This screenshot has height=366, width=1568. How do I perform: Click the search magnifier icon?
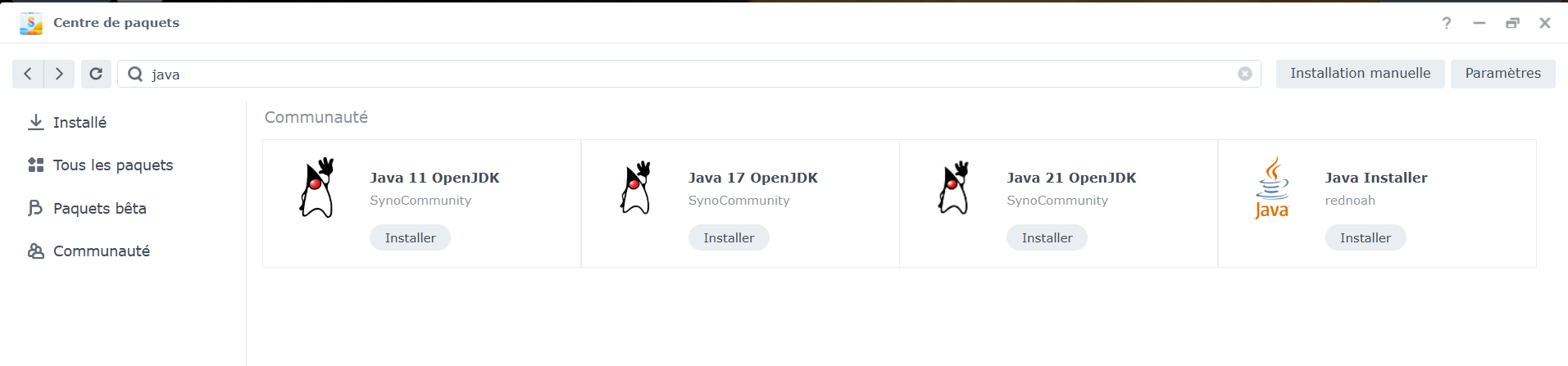click(x=135, y=74)
